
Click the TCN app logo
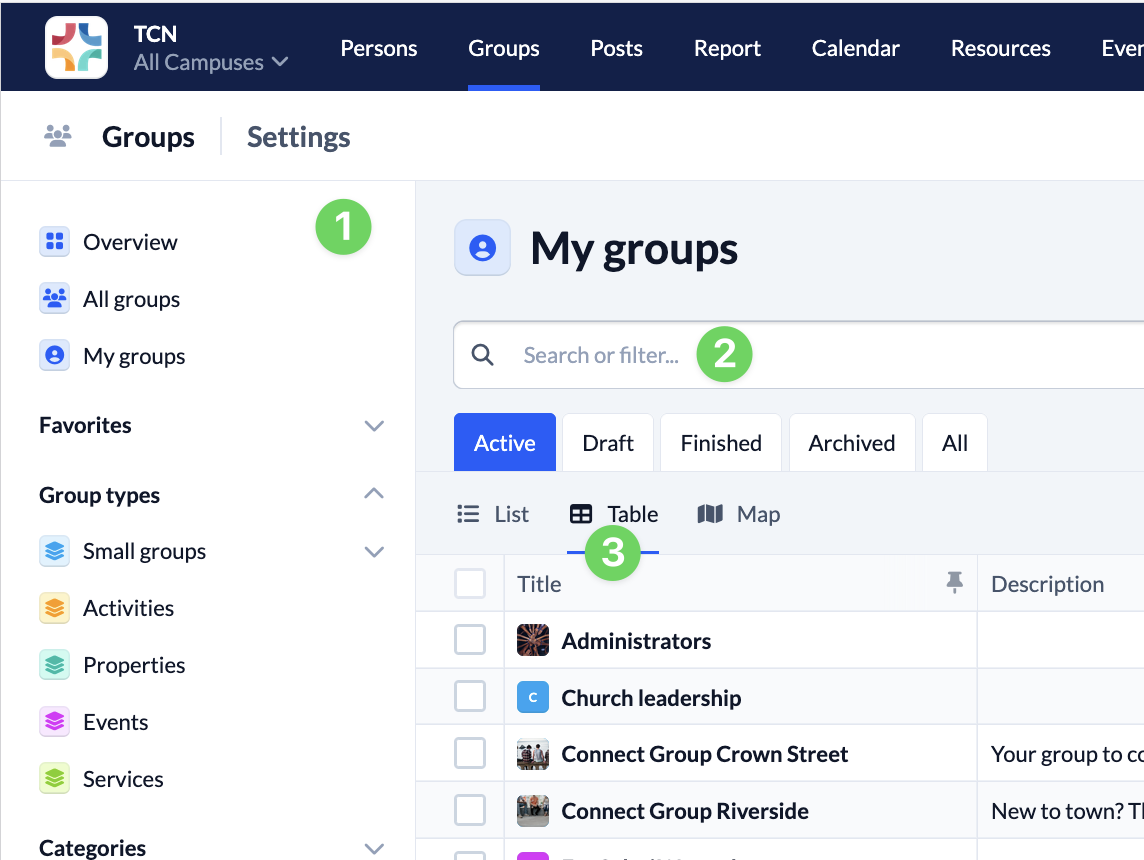(x=76, y=47)
